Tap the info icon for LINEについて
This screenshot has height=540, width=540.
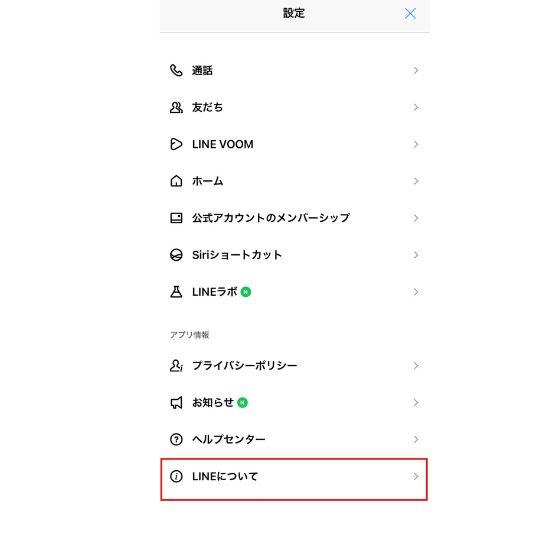coord(176,477)
